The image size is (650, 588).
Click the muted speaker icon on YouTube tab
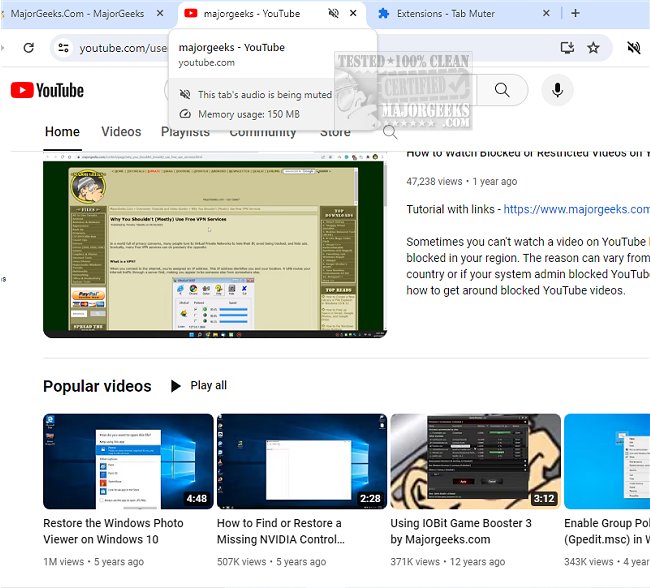point(334,14)
